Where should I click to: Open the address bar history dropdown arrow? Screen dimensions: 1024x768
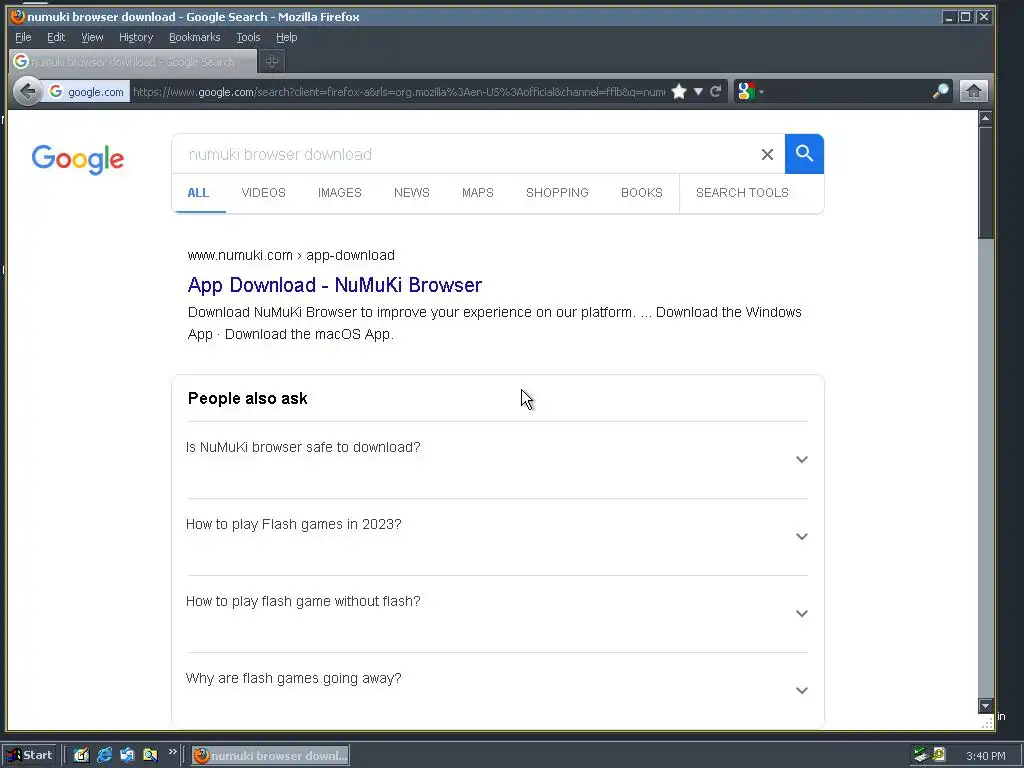698,91
